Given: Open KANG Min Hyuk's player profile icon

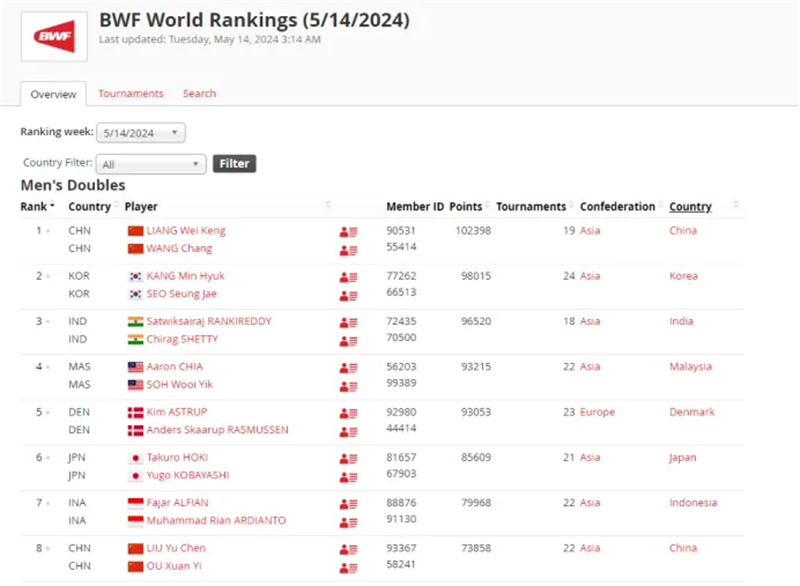Looking at the screenshot, I should click(348, 277).
